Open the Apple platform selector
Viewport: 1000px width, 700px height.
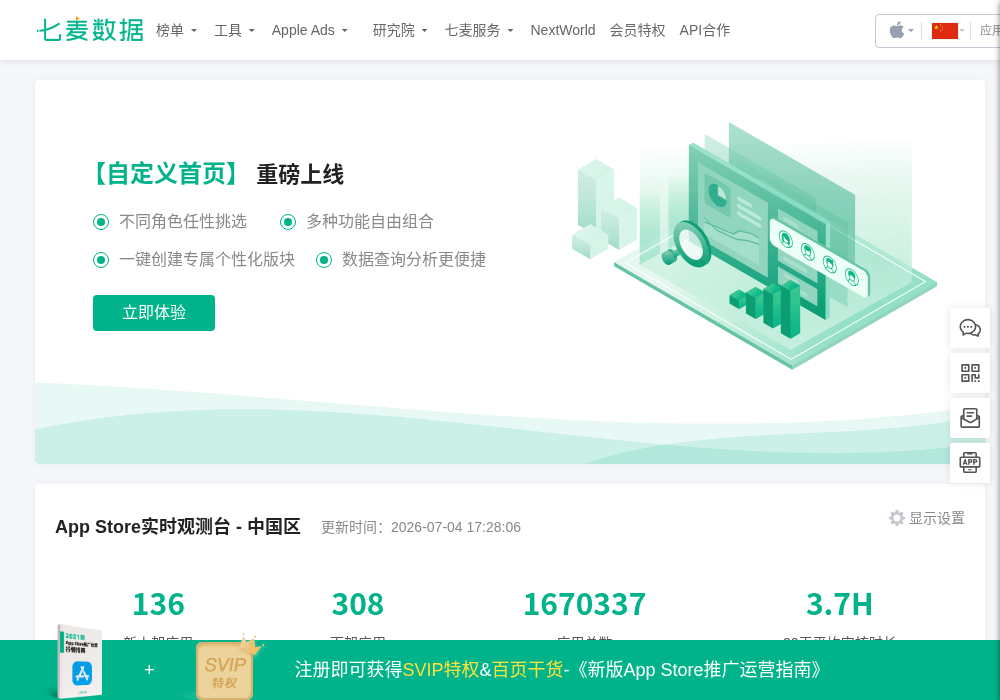click(901, 30)
